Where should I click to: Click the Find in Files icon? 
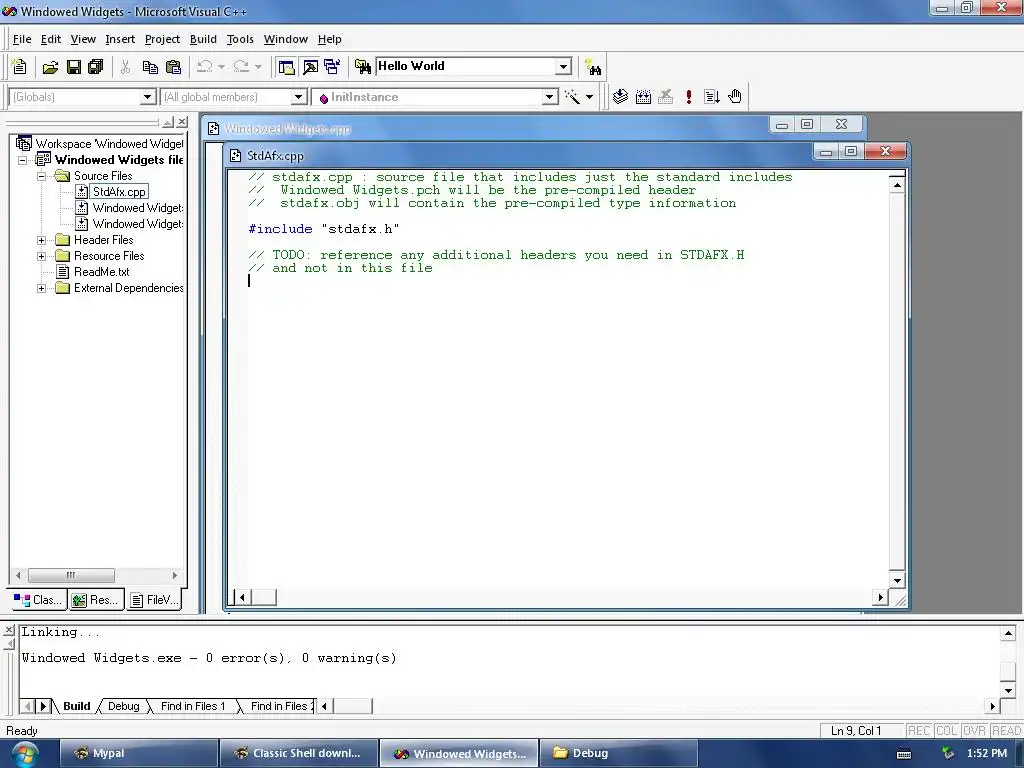click(363, 67)
